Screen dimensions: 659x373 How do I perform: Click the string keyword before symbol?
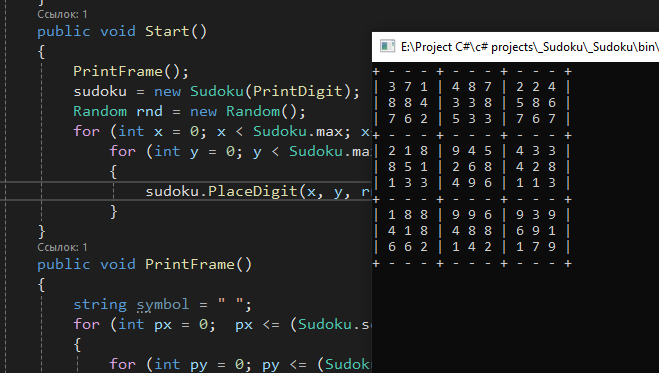pyautogui.click(x=100, y=305)
